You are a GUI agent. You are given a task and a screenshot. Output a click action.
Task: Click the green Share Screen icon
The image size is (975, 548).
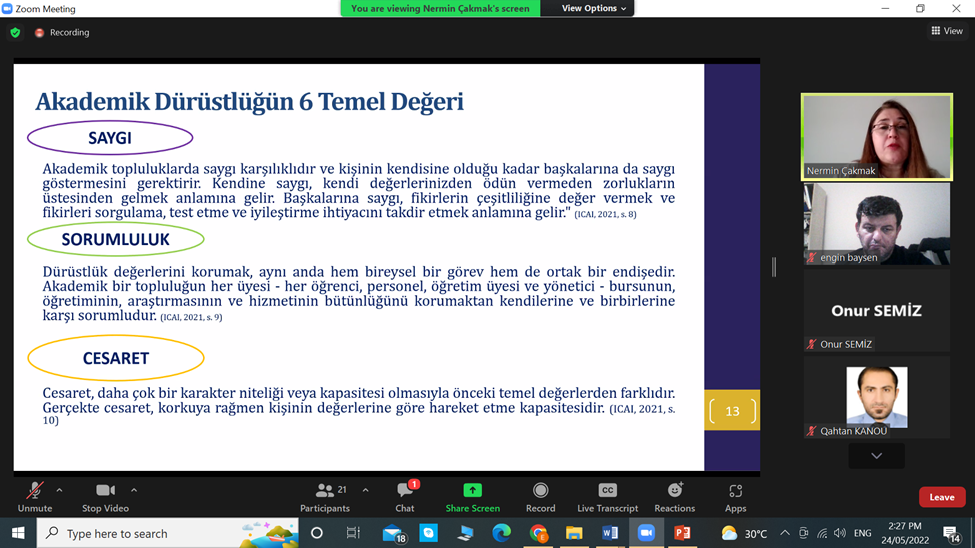pyautogui.click(x=472, y=491)
